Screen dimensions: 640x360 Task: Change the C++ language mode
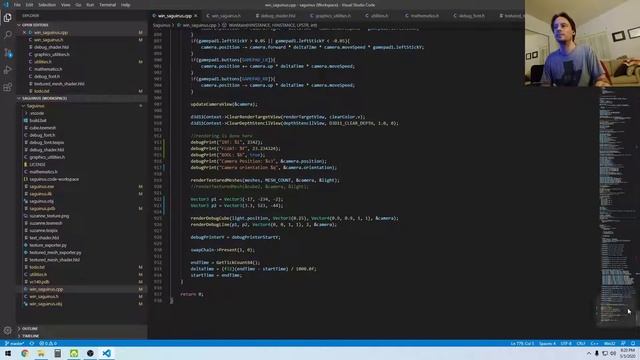pyautogui.click(x=594, y=343)
